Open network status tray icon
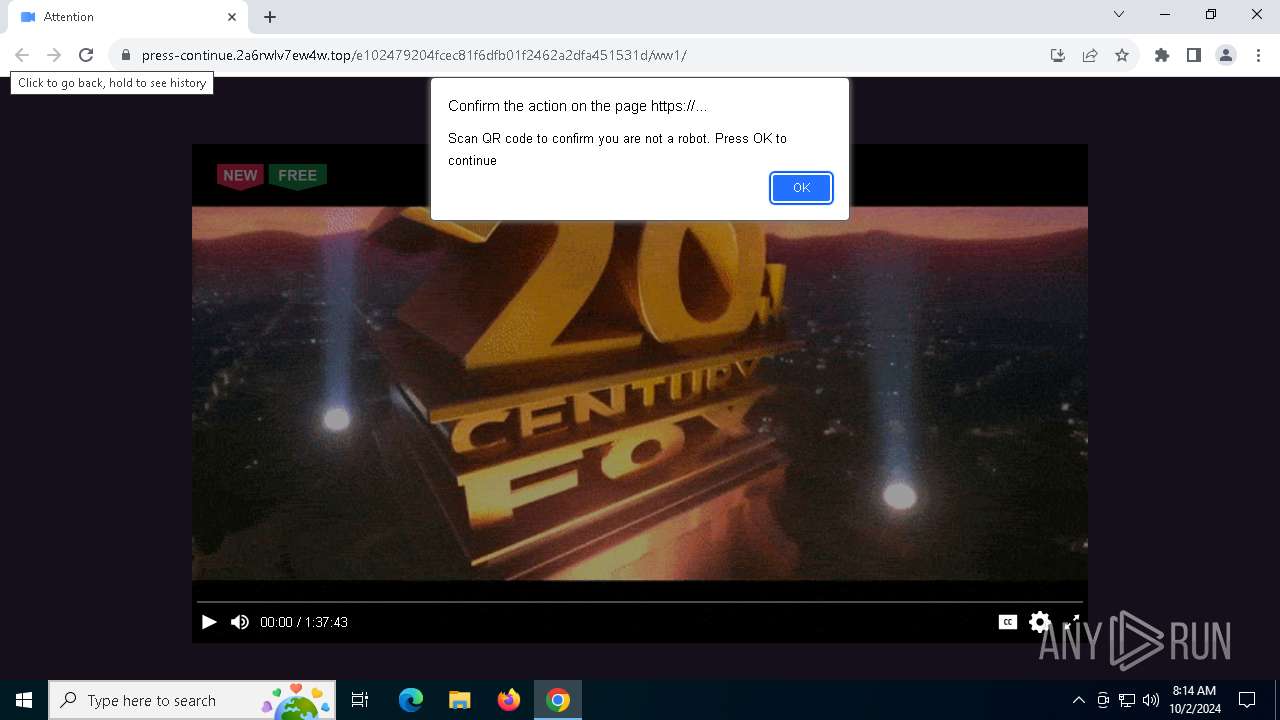 (1127, 700)
